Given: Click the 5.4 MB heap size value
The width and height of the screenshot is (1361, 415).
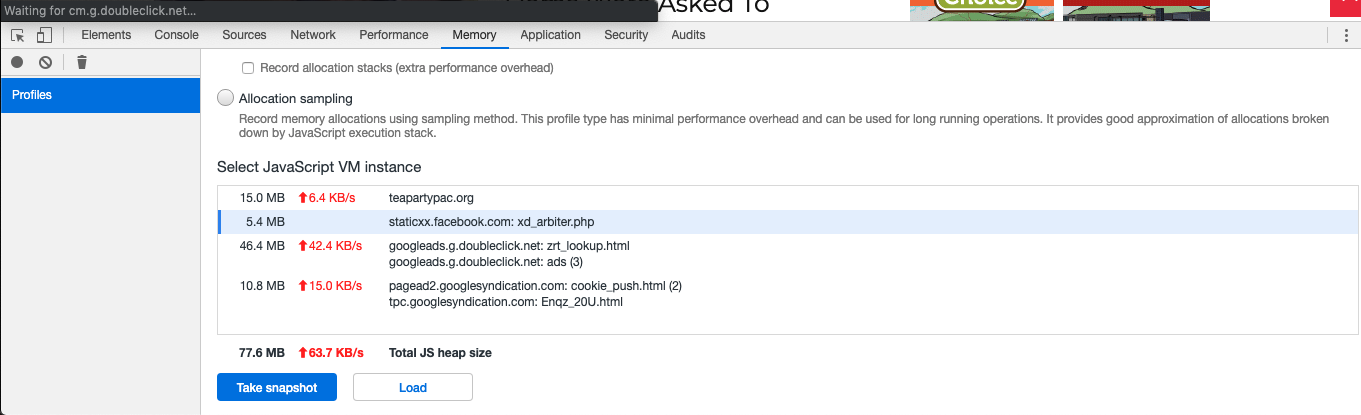Looking at the screenshot, I should click(x=265, y=222).
